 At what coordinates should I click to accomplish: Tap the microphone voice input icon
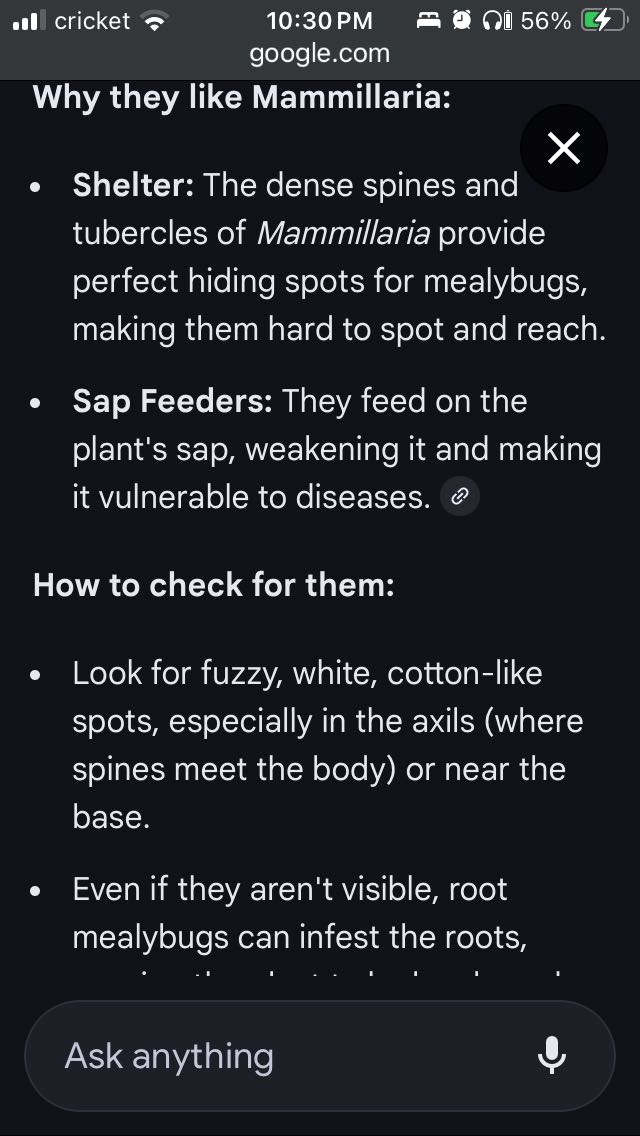pyautogui.click(x=552, y=1055)
